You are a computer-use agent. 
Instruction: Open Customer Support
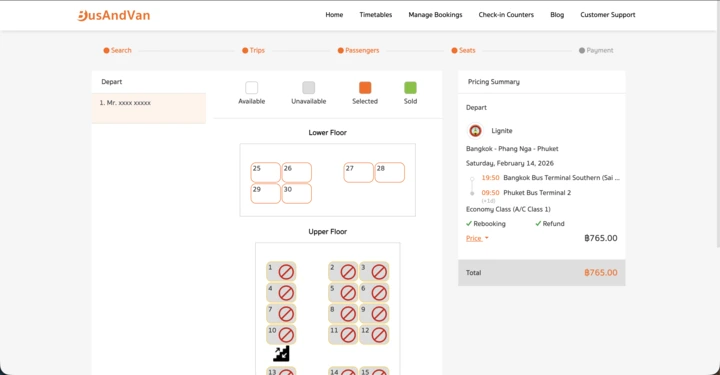[x=608, y=15]
